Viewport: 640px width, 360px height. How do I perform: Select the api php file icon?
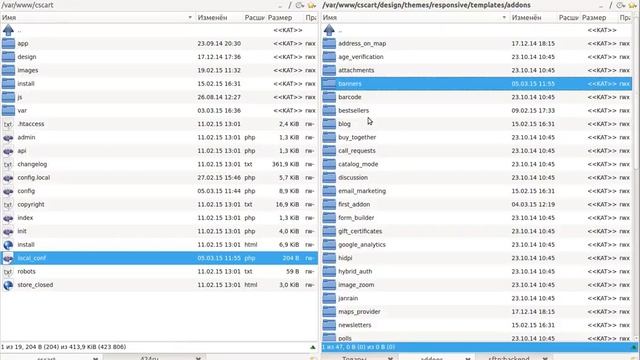pos(8,151)
